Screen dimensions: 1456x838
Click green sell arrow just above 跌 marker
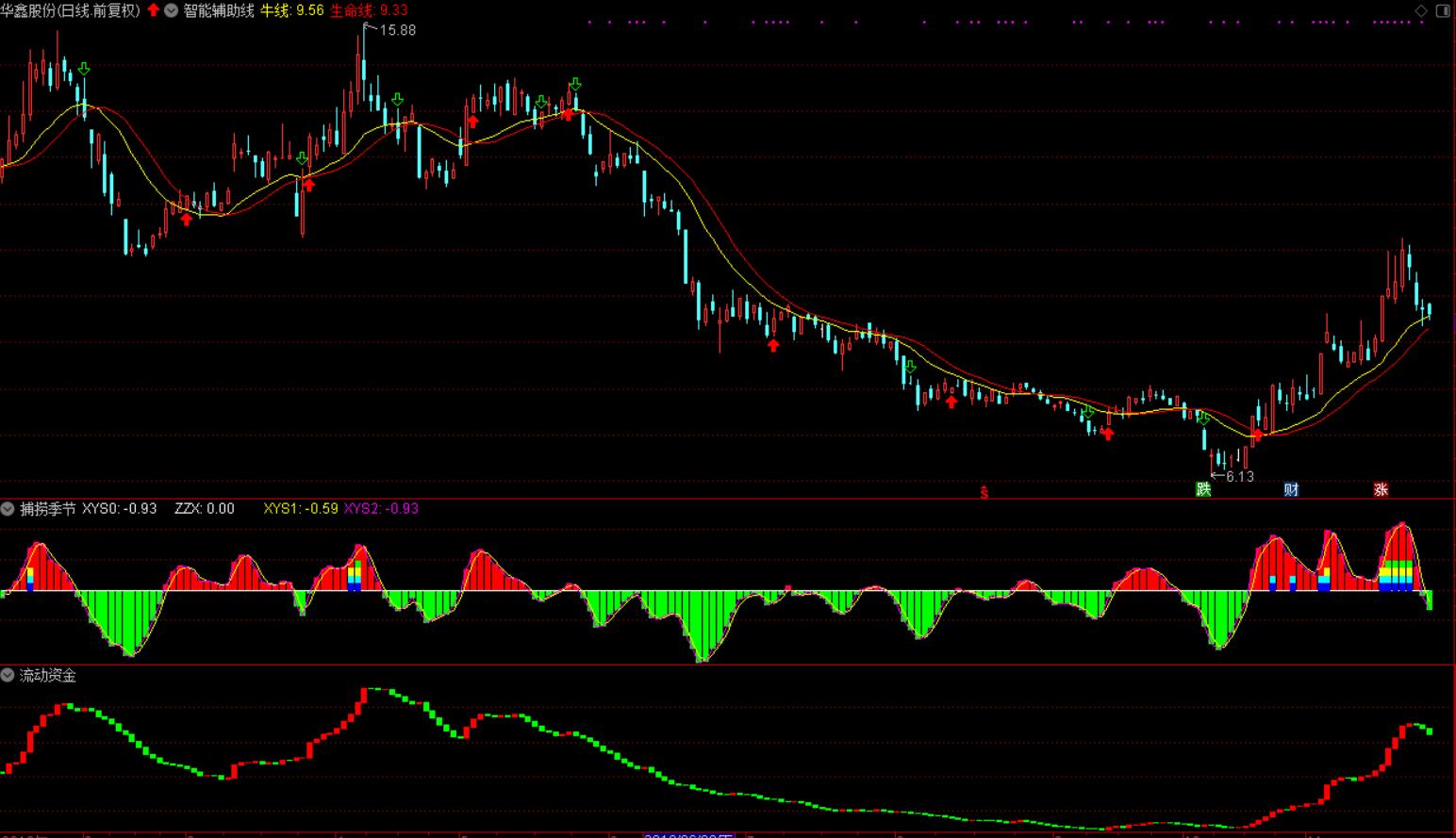pyautogui.click(x=1202, y=418)
